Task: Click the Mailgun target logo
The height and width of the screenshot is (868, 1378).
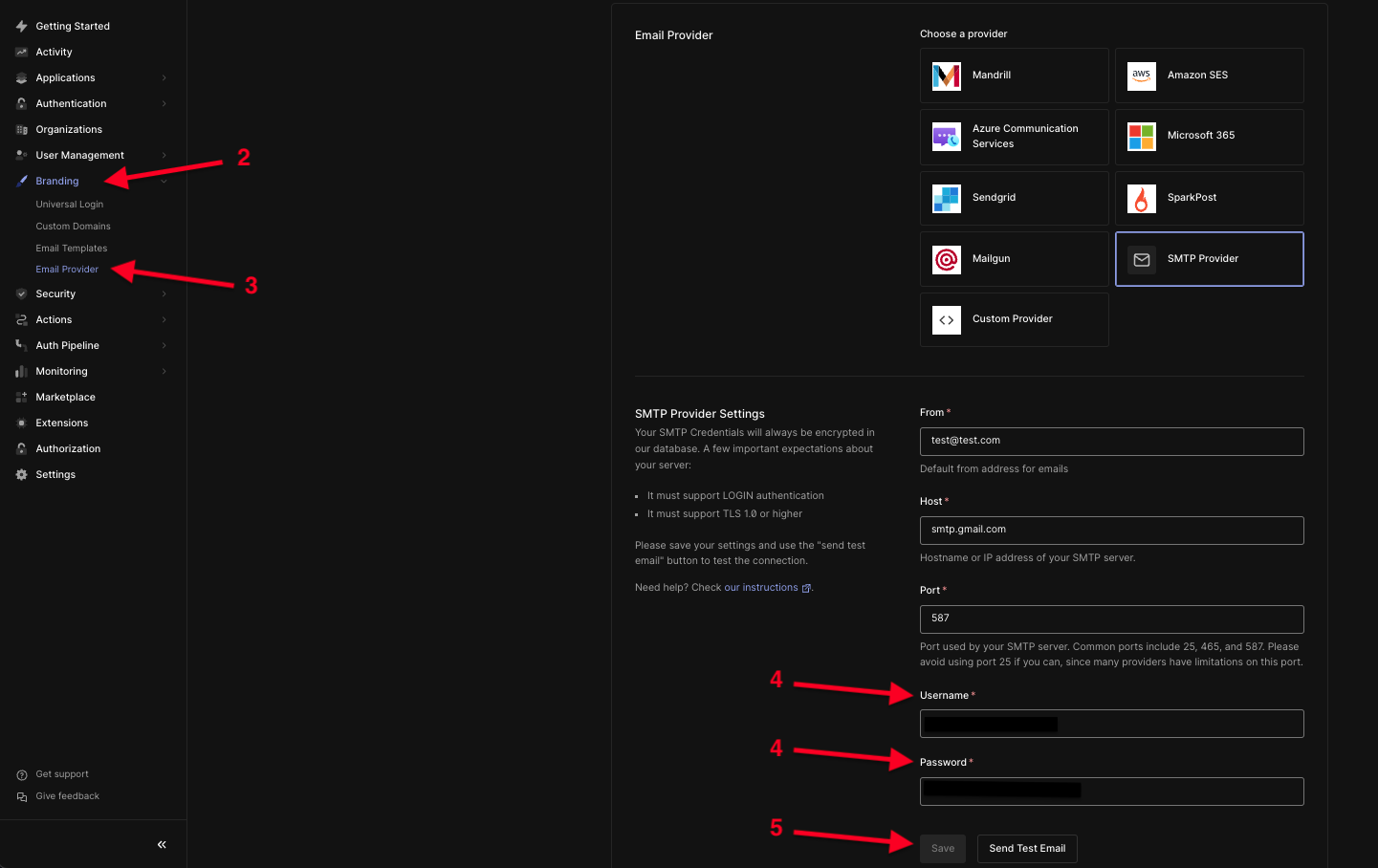Action: 947,259
